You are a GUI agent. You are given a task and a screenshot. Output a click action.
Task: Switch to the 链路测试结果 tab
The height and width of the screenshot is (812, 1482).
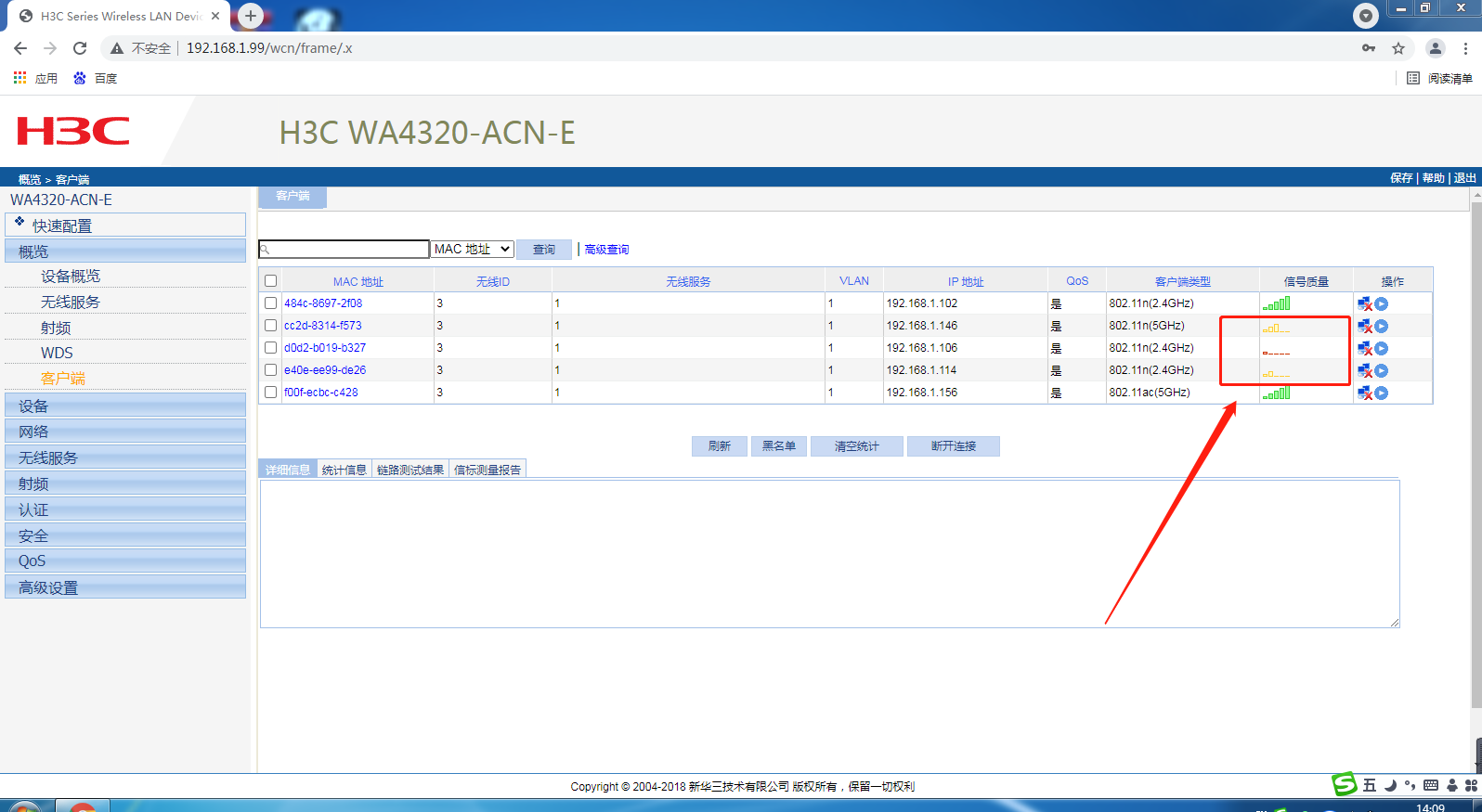click(410, 470)
